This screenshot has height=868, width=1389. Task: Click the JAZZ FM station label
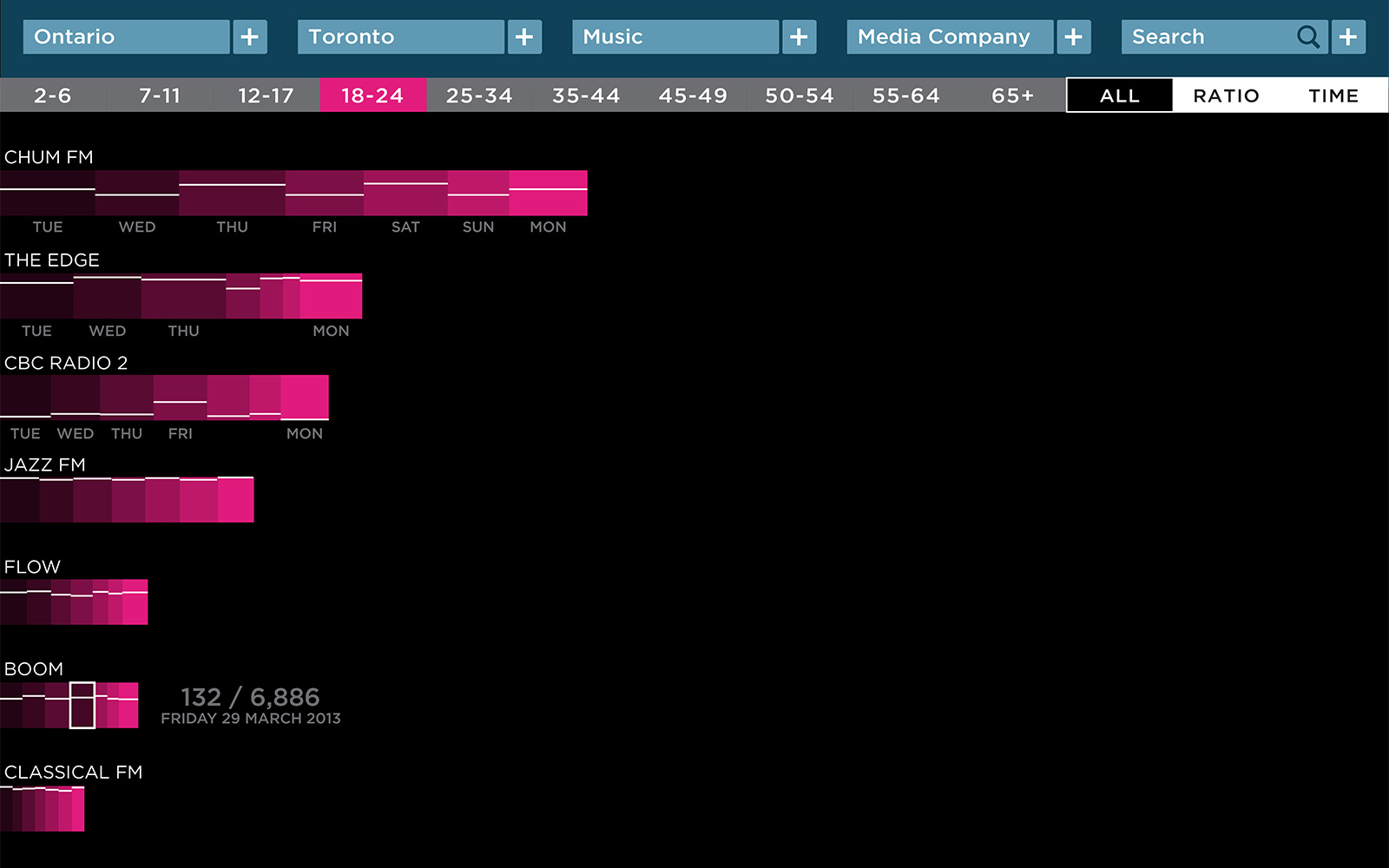tap(45, 465)
